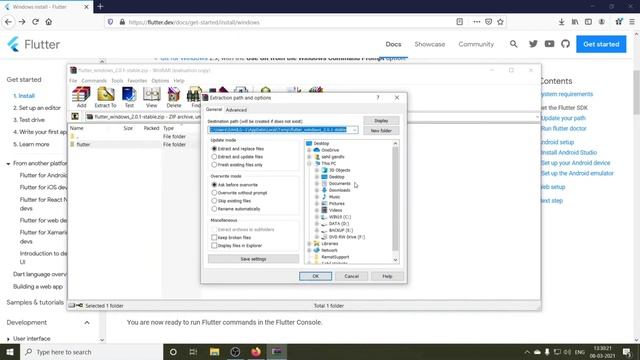Select 'WIN10 (C:)' drive in folder tree
This screenshot has width=640, height=360.
[x=340, y=217]
